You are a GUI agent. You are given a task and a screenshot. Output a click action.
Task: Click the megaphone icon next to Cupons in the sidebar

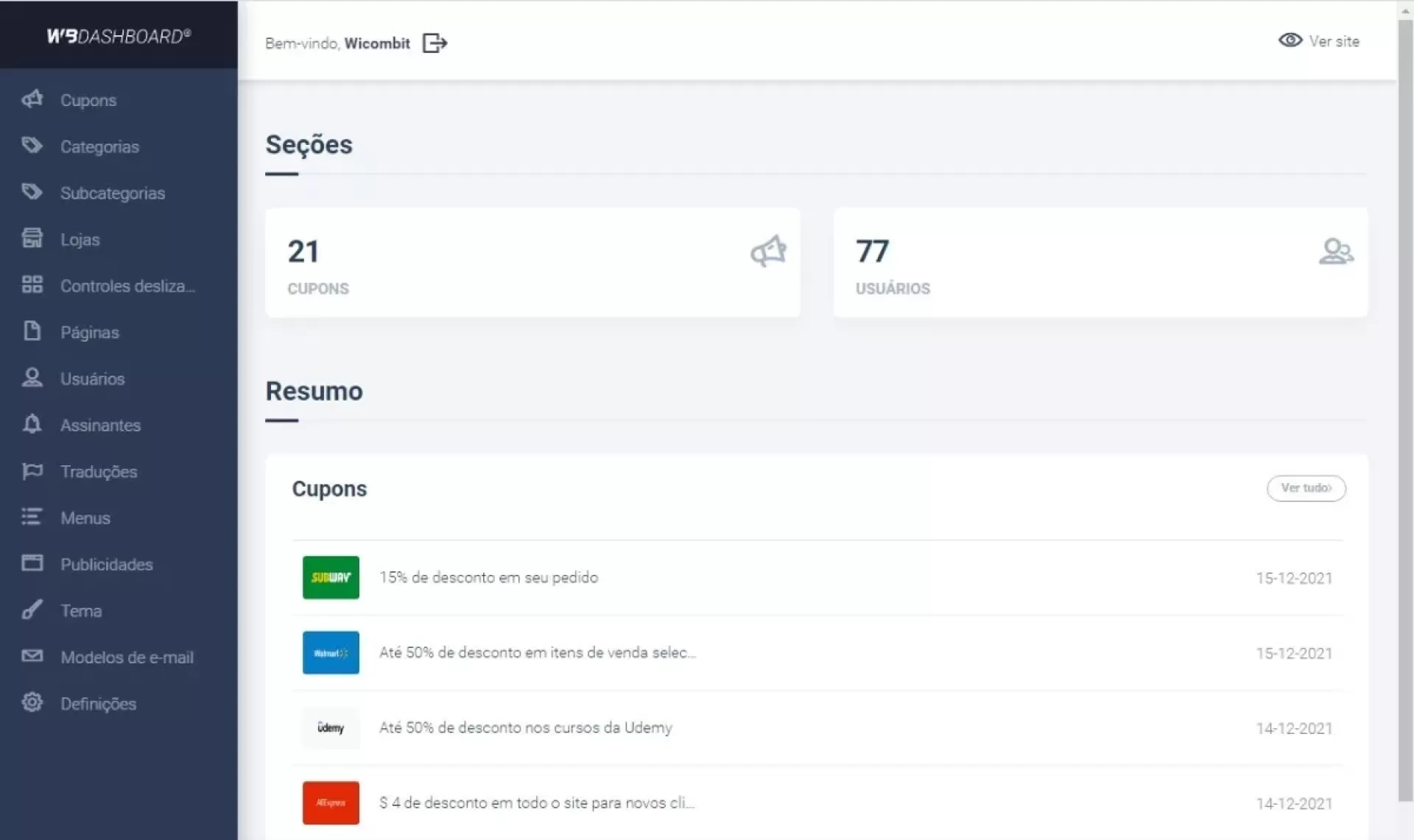[32, 99]
